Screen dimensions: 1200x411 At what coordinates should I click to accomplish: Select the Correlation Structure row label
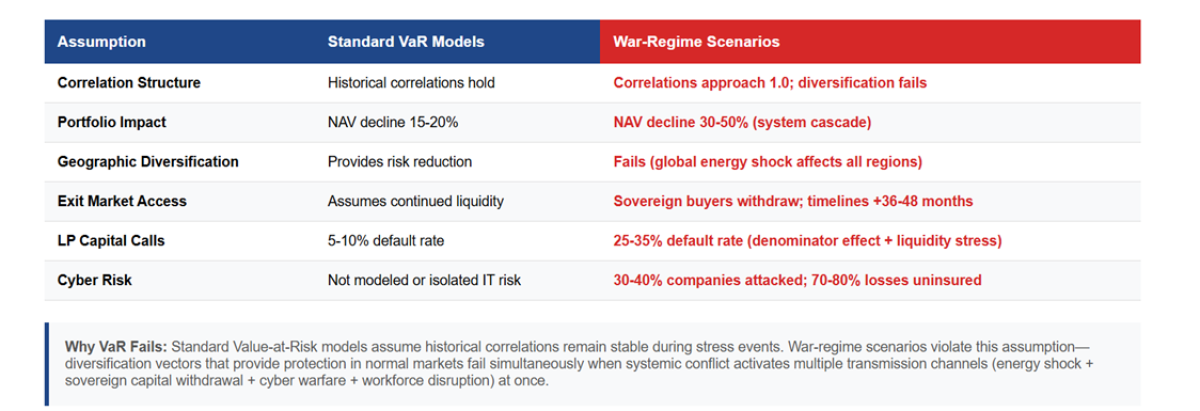[x=129, y=83]
